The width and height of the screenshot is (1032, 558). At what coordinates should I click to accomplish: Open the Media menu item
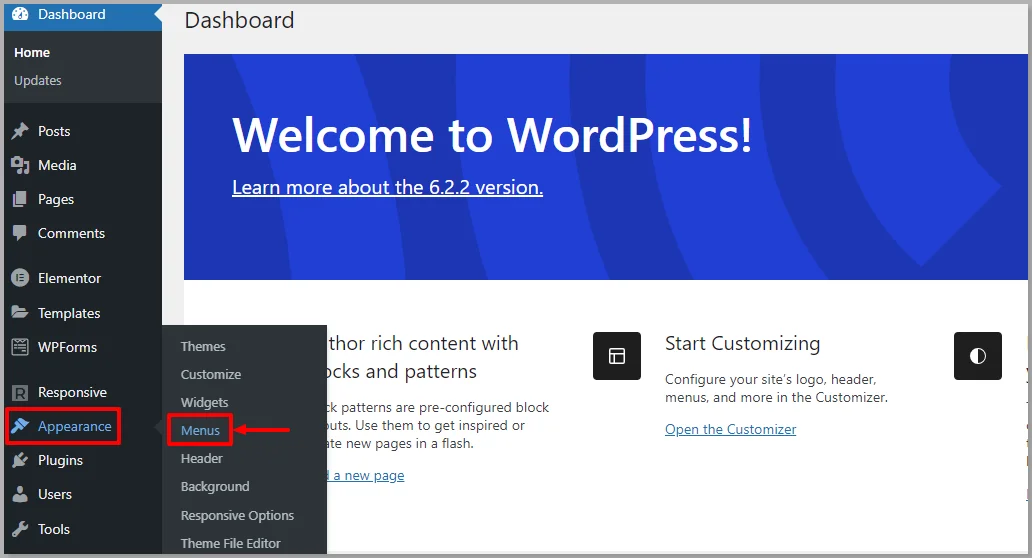click(57, 165)
